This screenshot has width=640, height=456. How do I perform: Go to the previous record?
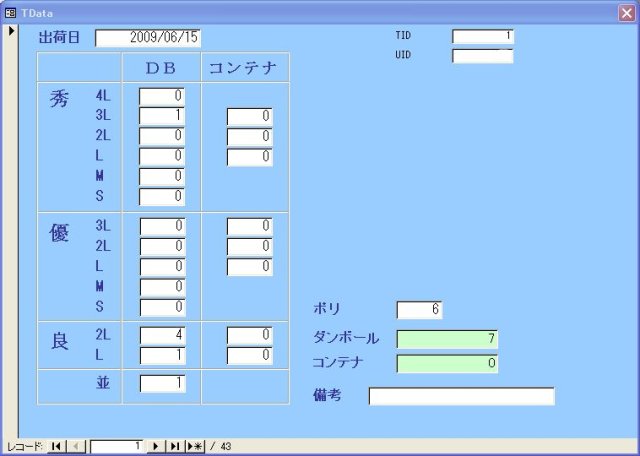(76, 446)
